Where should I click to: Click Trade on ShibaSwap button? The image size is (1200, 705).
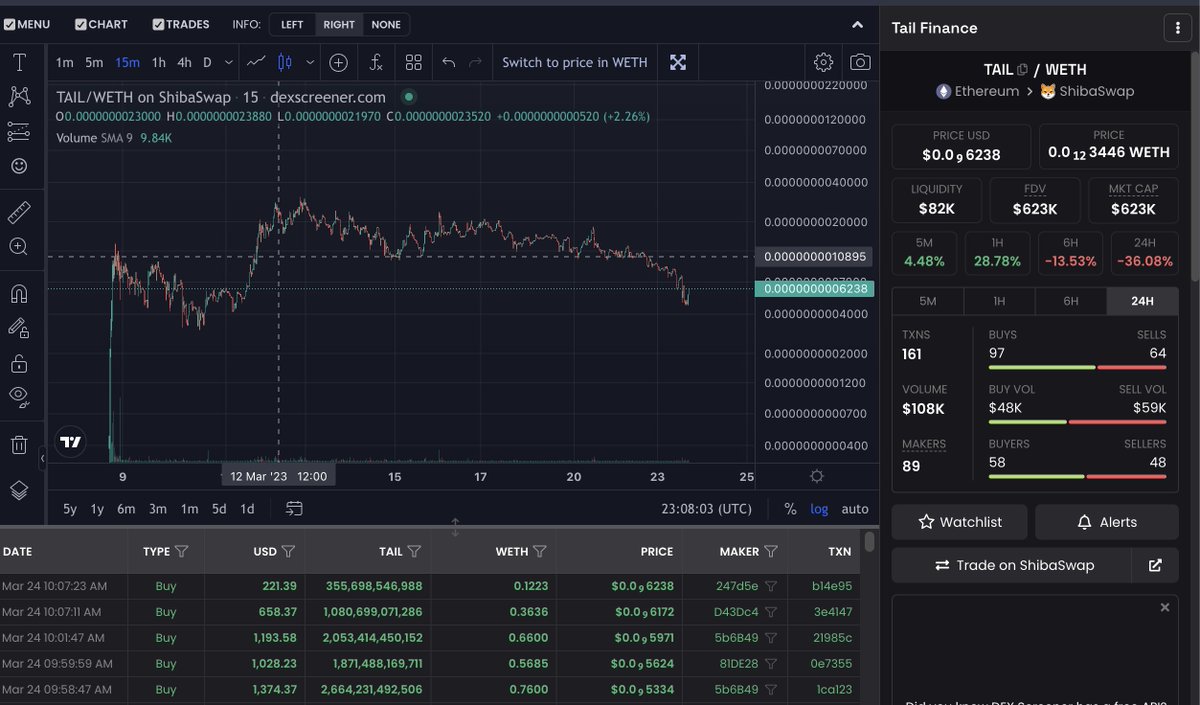[1012, 565]
